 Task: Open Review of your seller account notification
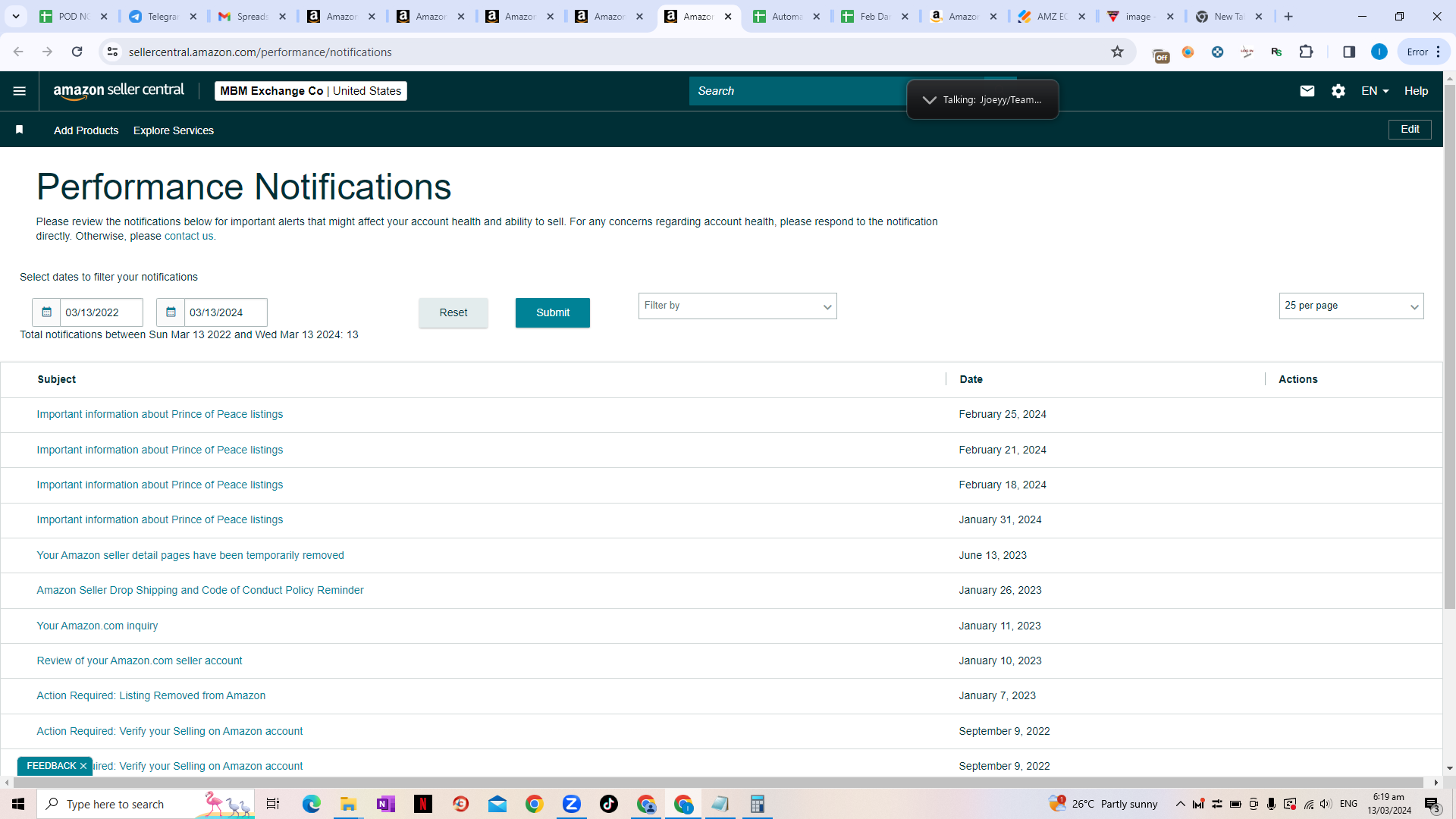[x=140, y=661]
